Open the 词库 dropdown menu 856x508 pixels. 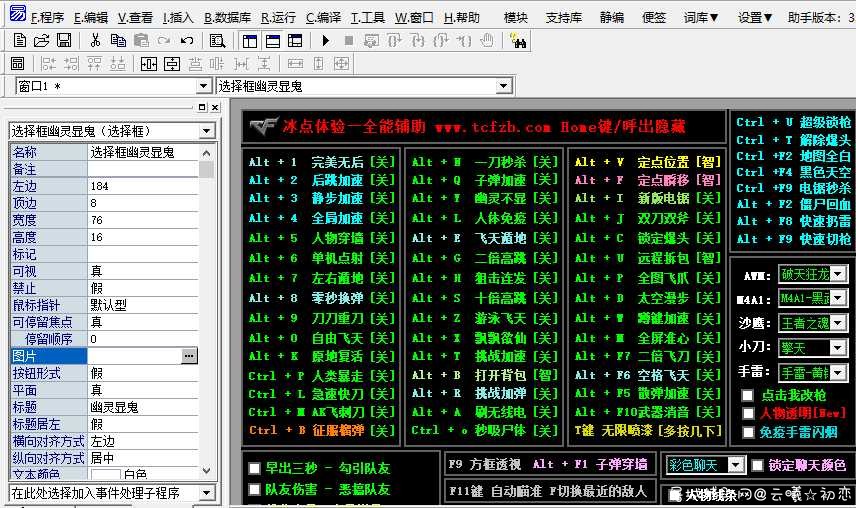[x=701, y=17]
